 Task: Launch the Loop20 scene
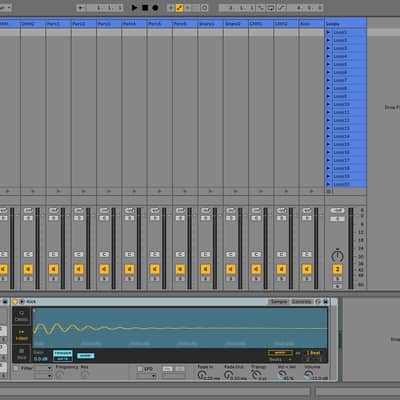click(328, 184)
